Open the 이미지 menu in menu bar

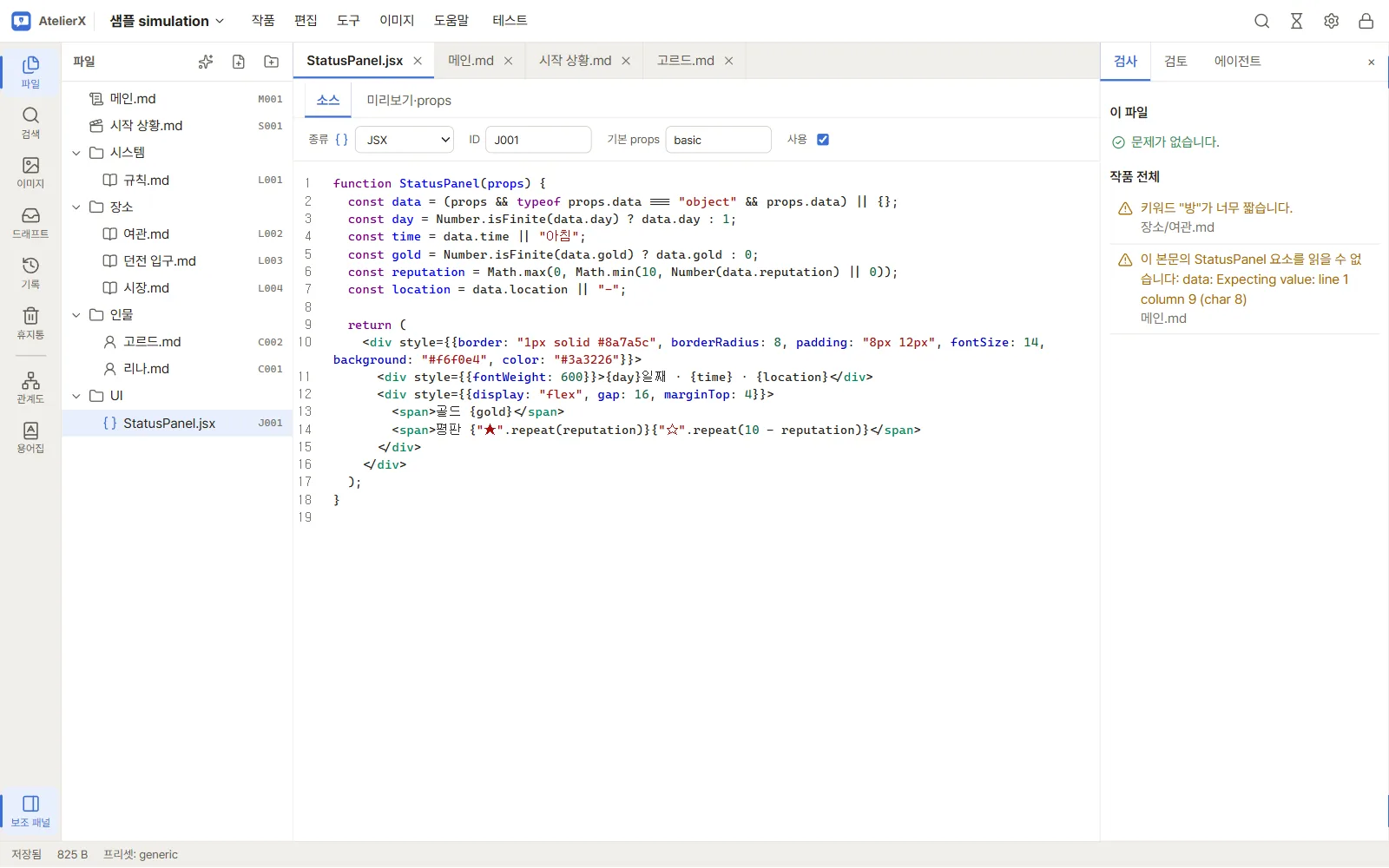coord(397,21)
